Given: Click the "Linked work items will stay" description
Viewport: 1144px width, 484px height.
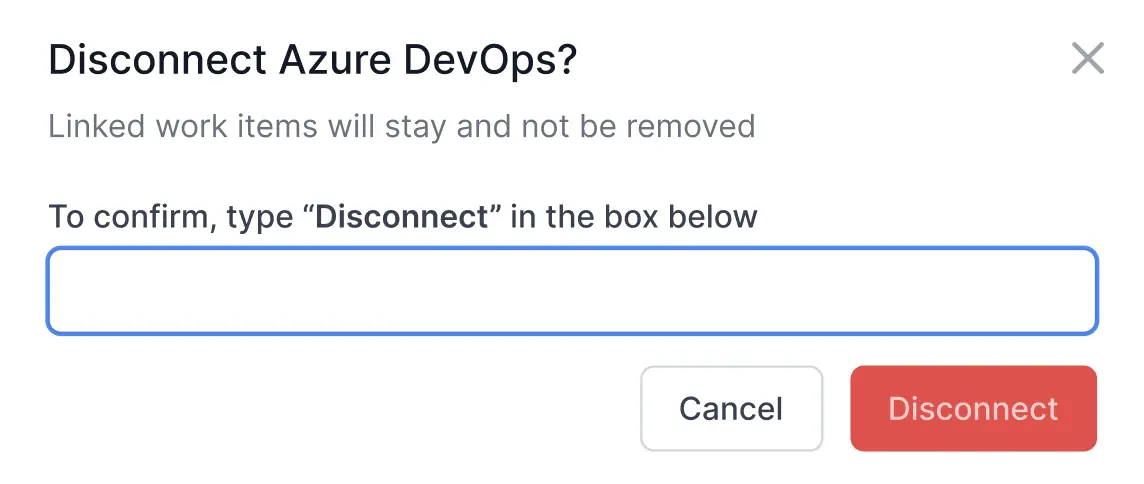Looking at the screenshot, I should point(401,127).
